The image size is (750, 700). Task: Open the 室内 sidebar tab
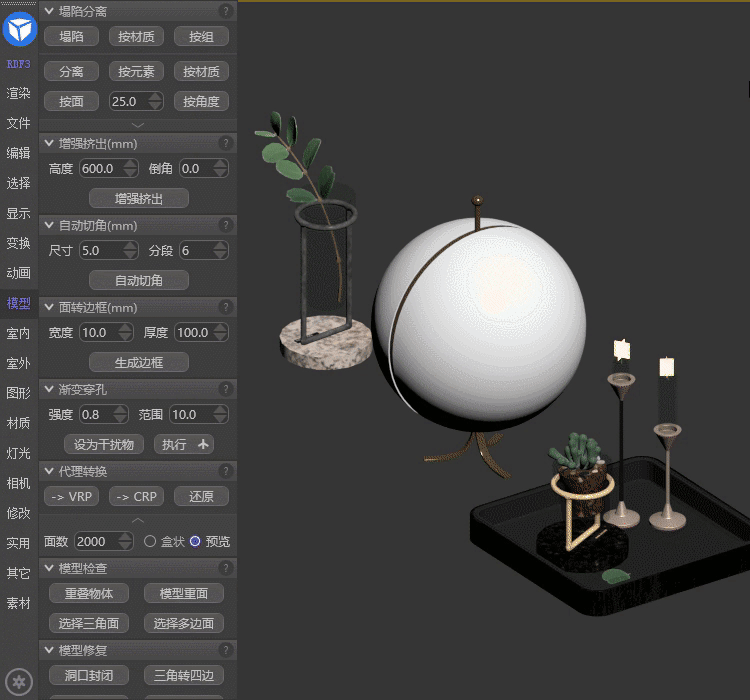click(19, 333)
